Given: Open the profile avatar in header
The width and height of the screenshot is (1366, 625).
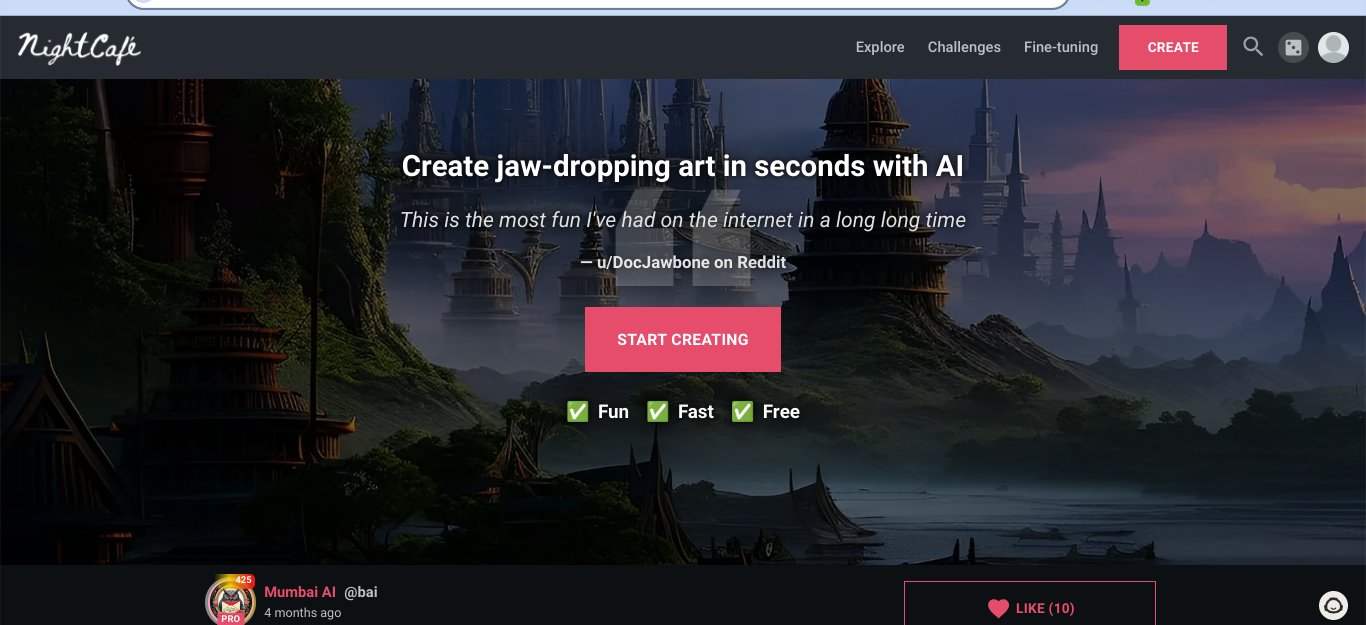Looking at the screenshot, I should click(x=1333, y=47).
